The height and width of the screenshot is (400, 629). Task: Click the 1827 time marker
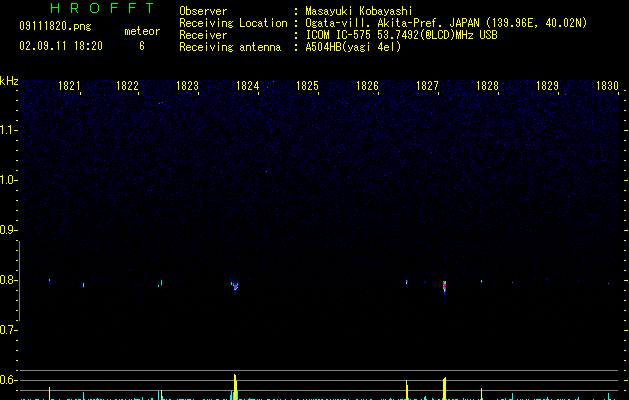[x=428, y=86]
